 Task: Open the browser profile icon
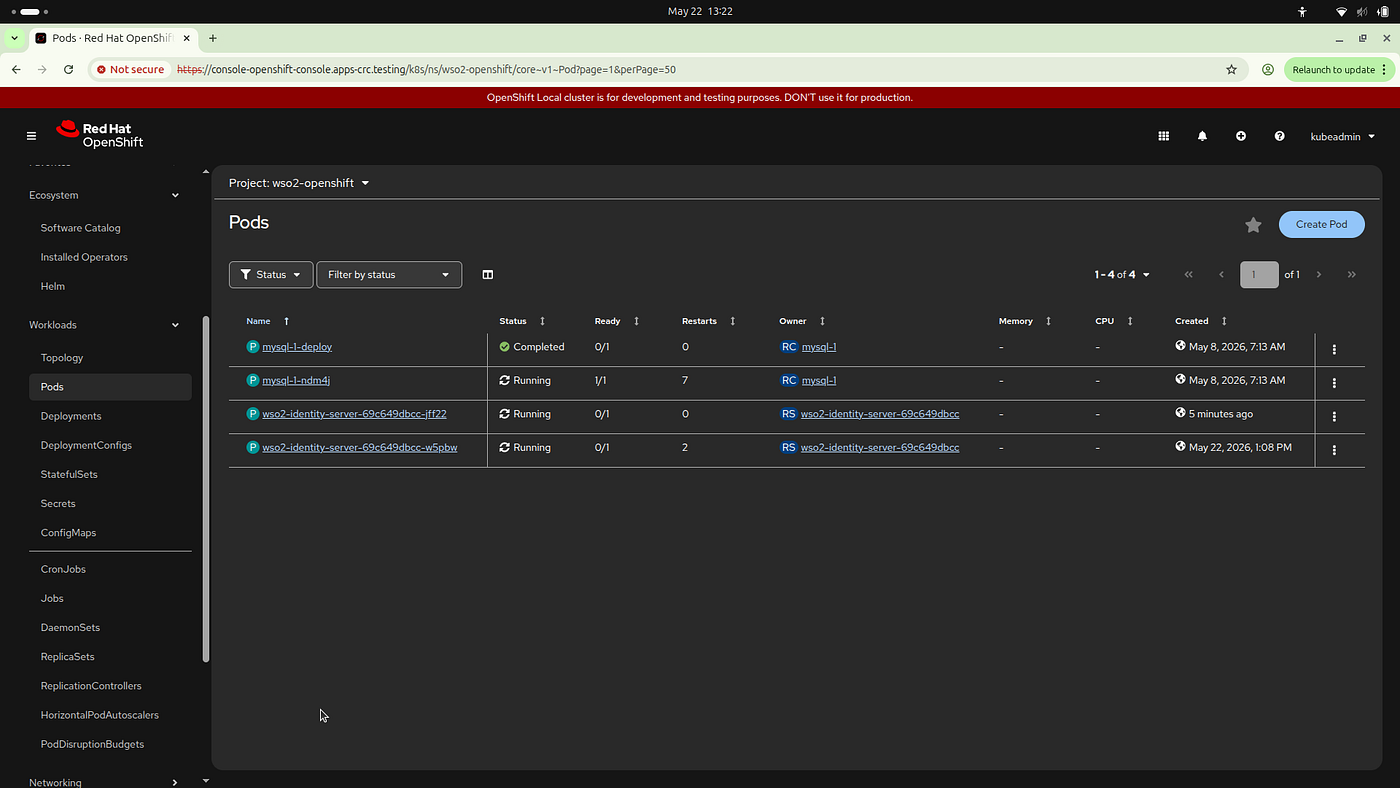[x=1267, y=70]
